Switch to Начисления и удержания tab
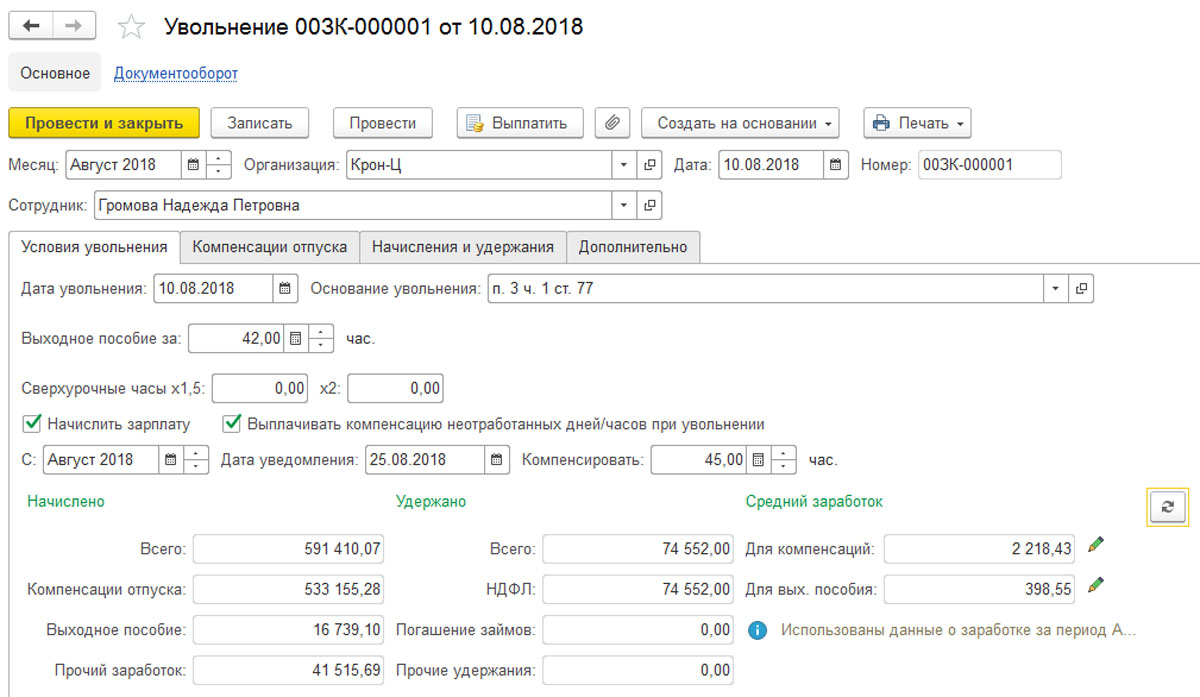The width and height of the screenshot is (1200, 697). [x=462, y=247]
